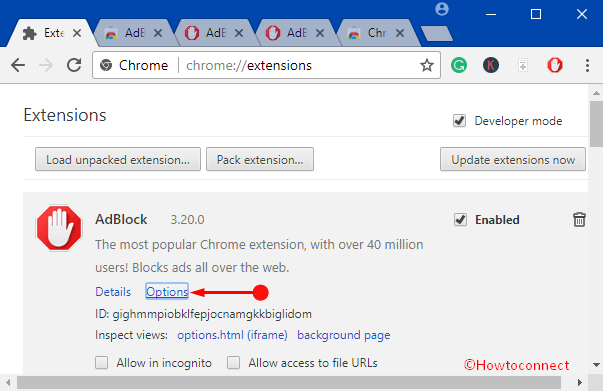Viewport: 603px width, 391px height.
Task: Click the horizontal scrollbar left arrow
Action: [8, 383]
